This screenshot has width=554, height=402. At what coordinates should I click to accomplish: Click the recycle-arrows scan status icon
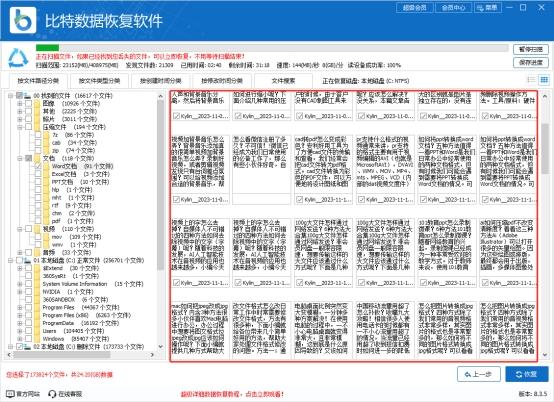18,58
